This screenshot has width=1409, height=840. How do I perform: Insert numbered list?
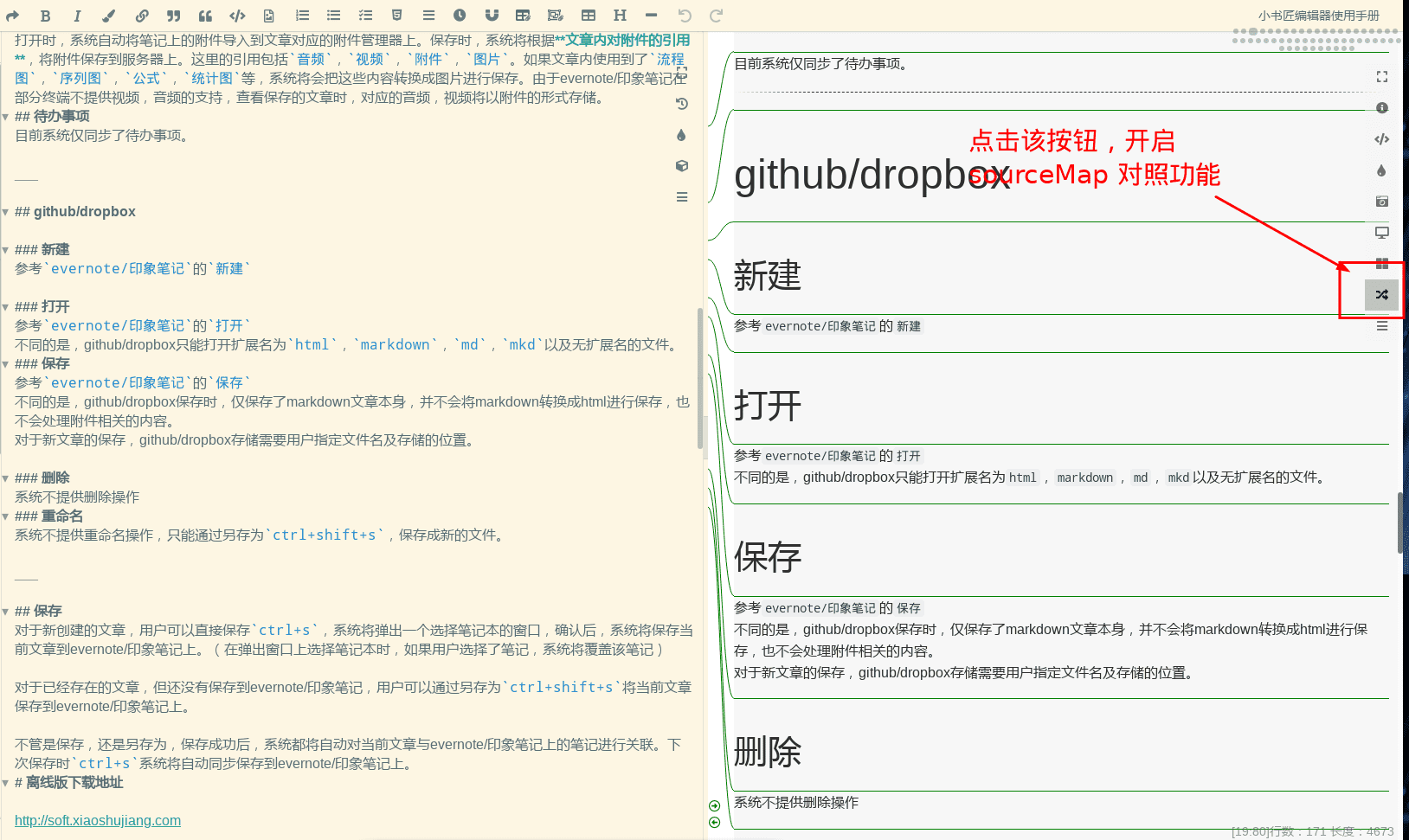pyautogui.click(x=302, y=16)
